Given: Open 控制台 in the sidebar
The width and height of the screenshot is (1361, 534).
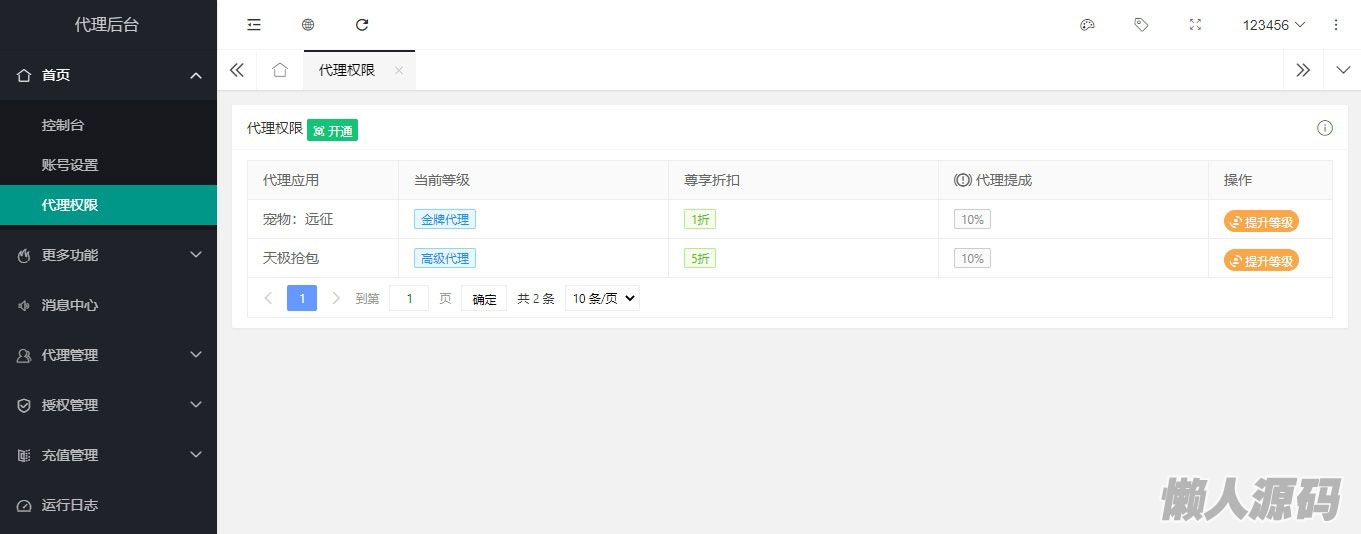Looking at the screenshot, I should click(x=108, y=125).
